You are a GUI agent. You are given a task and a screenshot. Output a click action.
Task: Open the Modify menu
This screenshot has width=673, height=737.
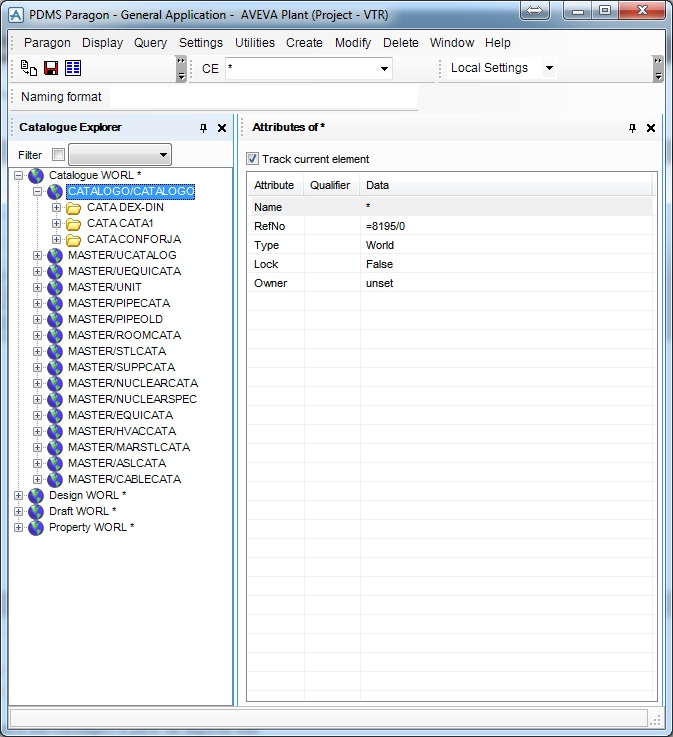coord(353,43)
